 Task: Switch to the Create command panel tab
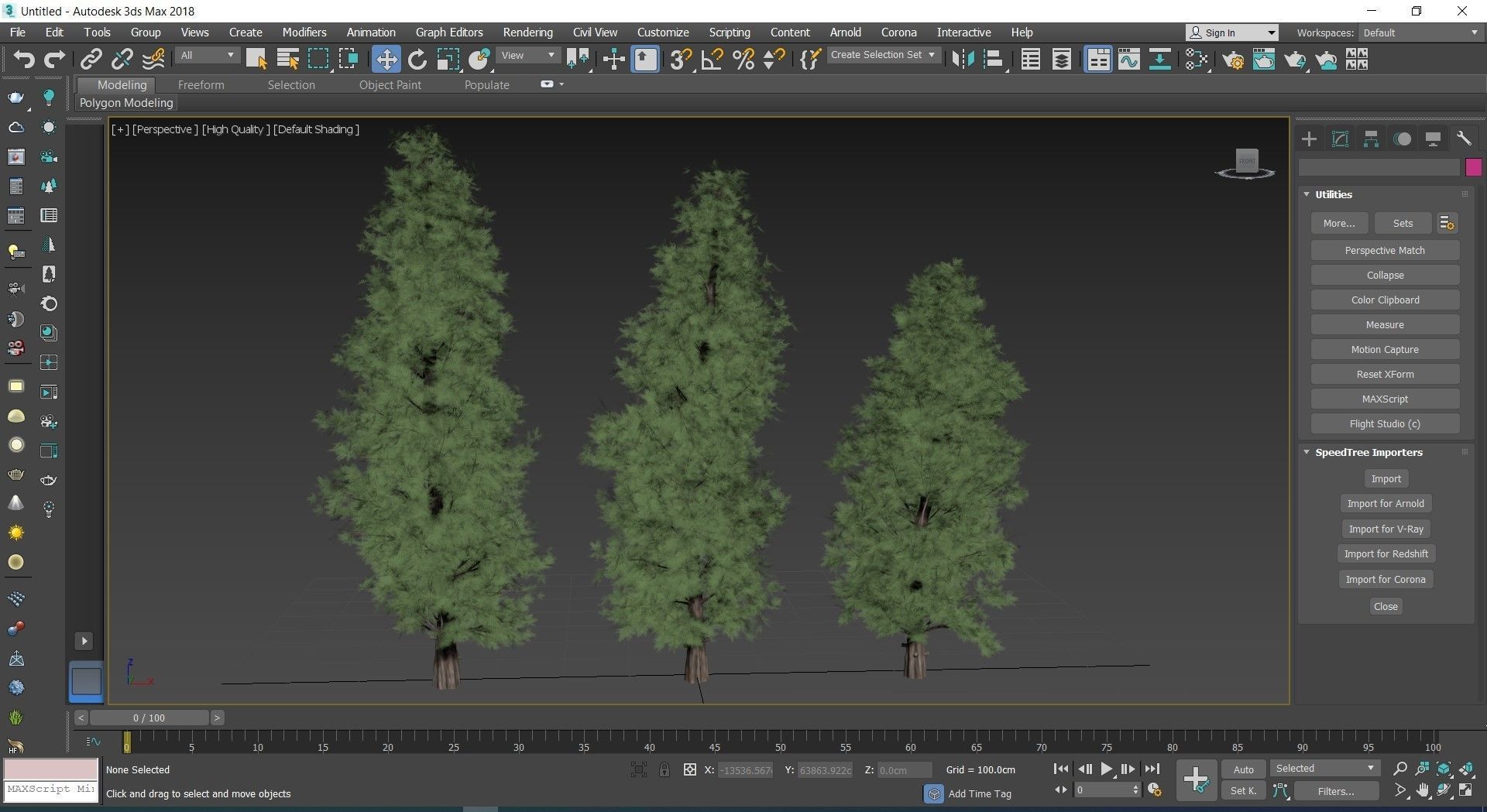point(1309,139)
